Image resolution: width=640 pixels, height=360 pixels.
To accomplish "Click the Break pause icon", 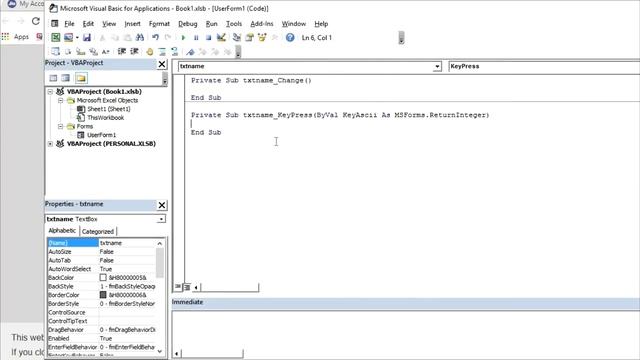I will click(x=196, y=38).
